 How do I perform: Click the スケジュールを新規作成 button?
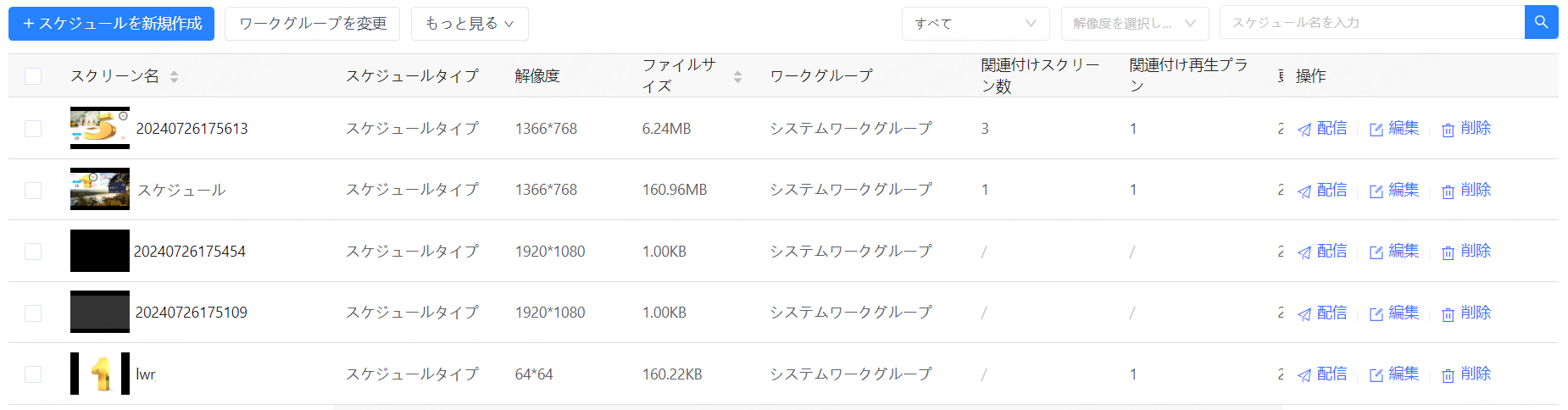click(111, 24)
